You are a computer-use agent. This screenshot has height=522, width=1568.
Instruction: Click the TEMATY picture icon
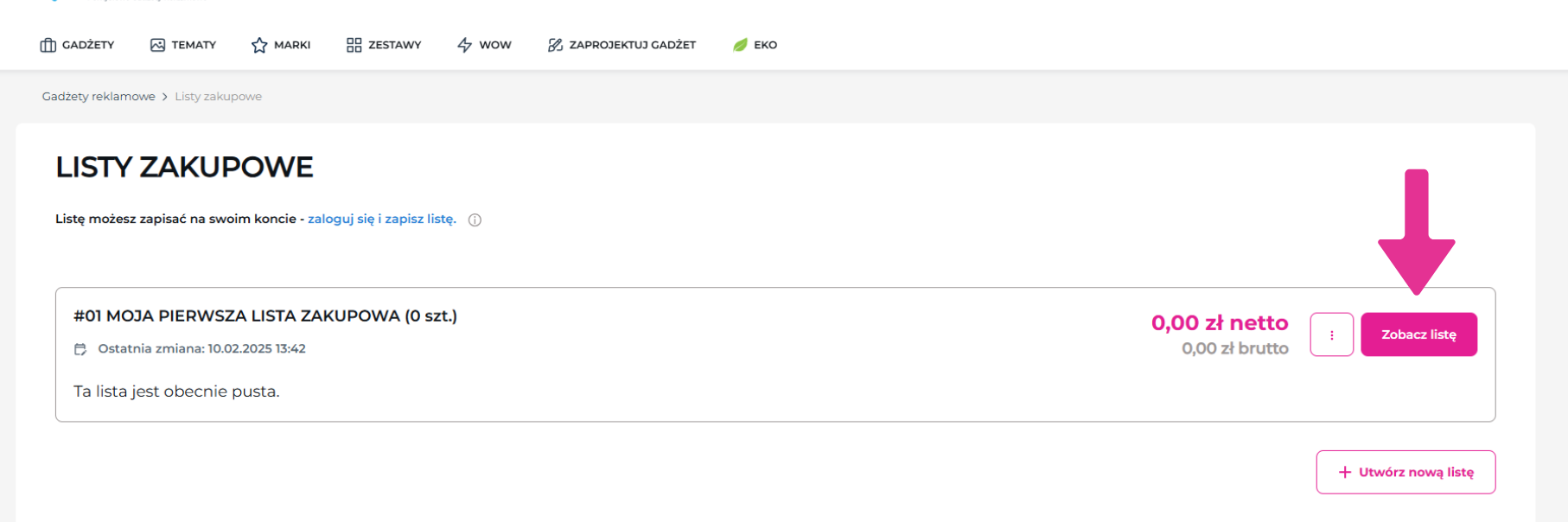[157, 45]
